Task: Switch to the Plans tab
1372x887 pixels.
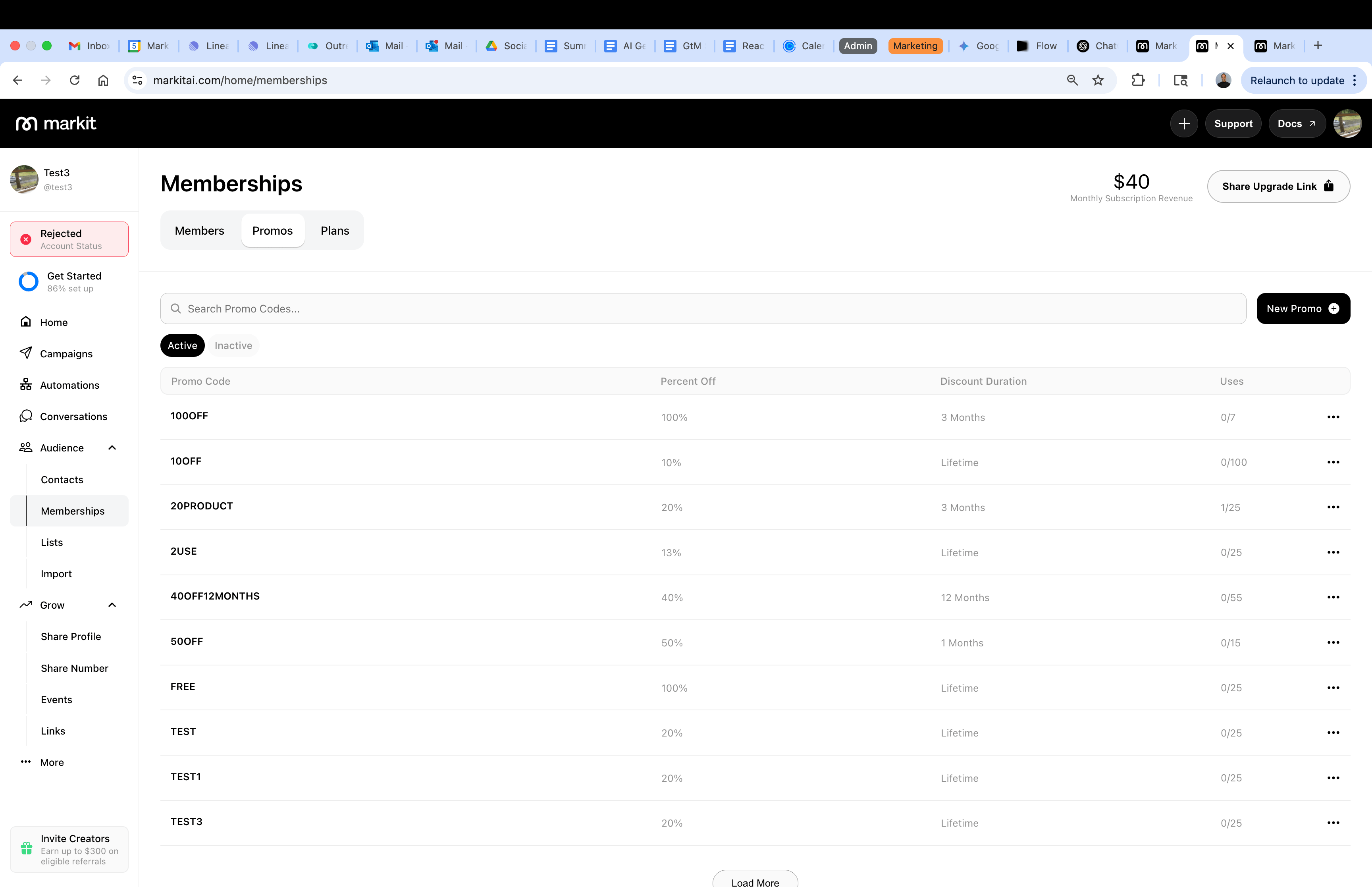Action: [x=335, y=230]
